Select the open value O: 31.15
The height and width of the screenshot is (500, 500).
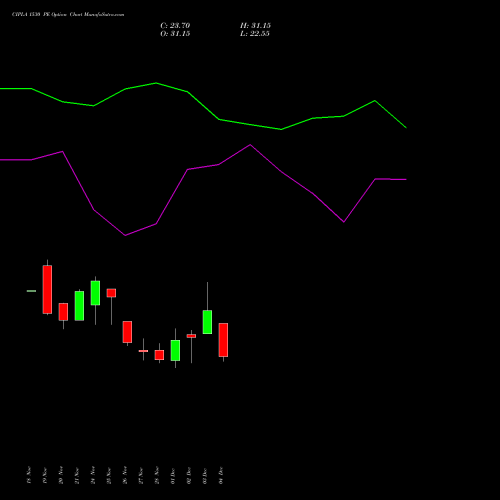pyautogui.click(x=175, y=34)
